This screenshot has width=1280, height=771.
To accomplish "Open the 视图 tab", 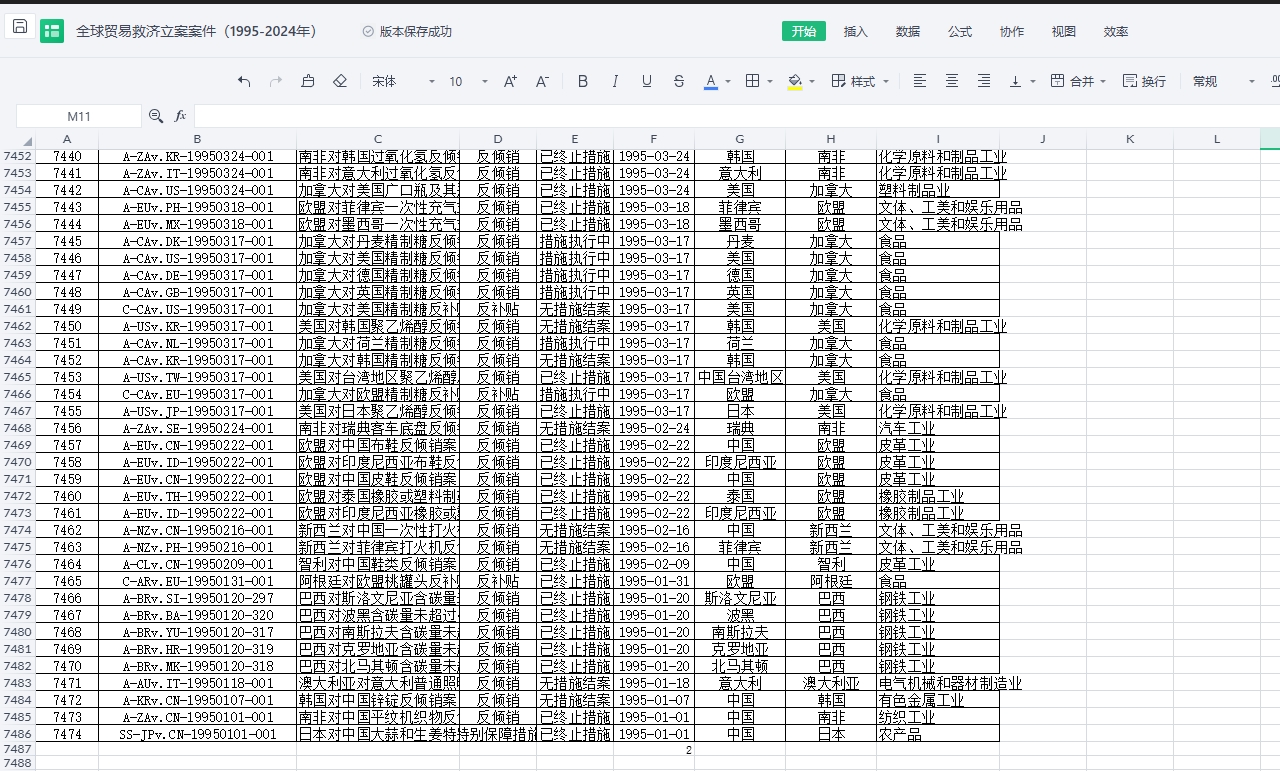I will point(1064,31).
